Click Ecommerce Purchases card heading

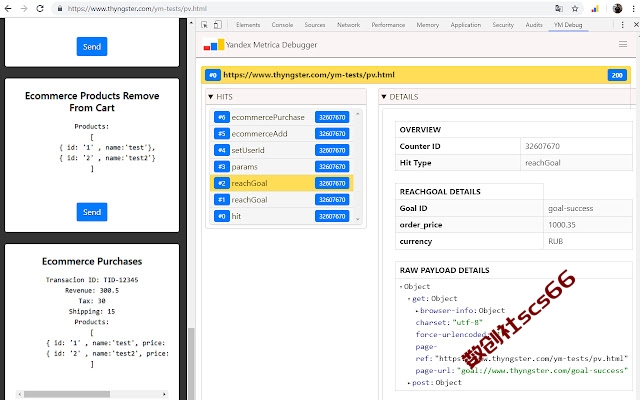[x=92, y=261]
